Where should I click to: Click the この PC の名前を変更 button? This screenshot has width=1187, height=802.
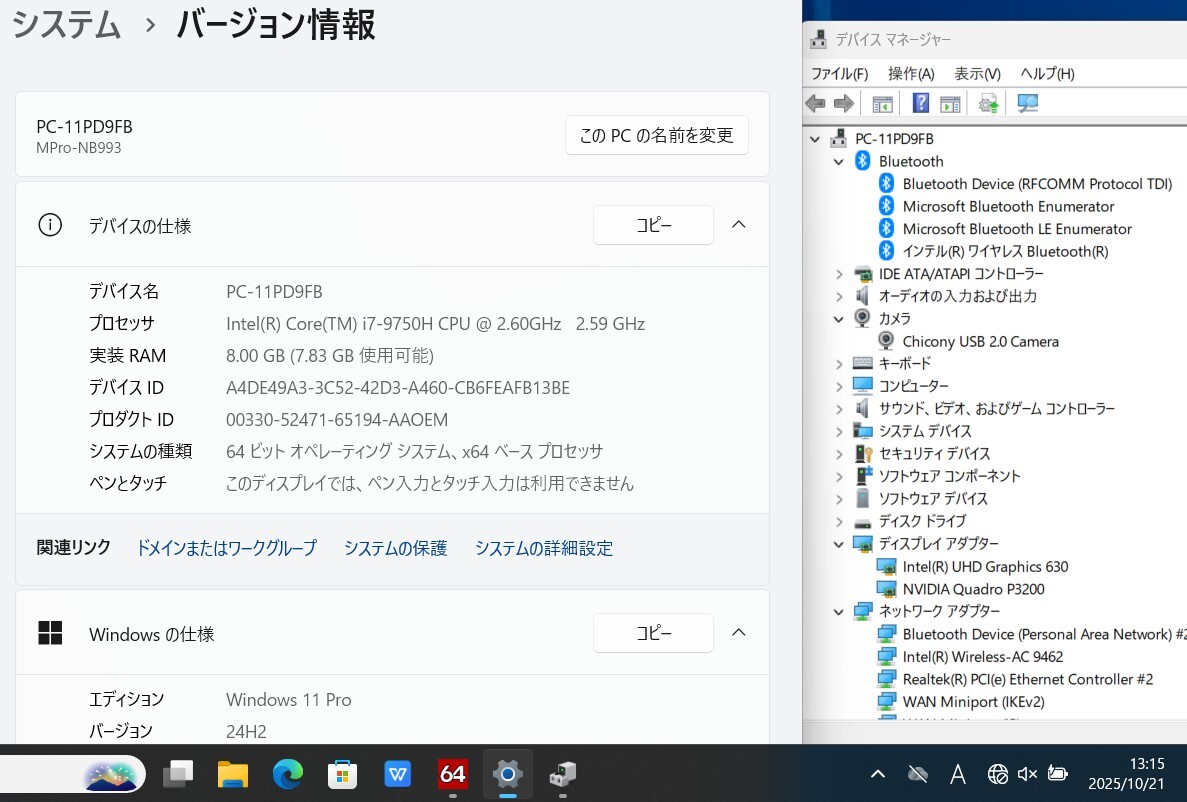[x=656, y=135]
